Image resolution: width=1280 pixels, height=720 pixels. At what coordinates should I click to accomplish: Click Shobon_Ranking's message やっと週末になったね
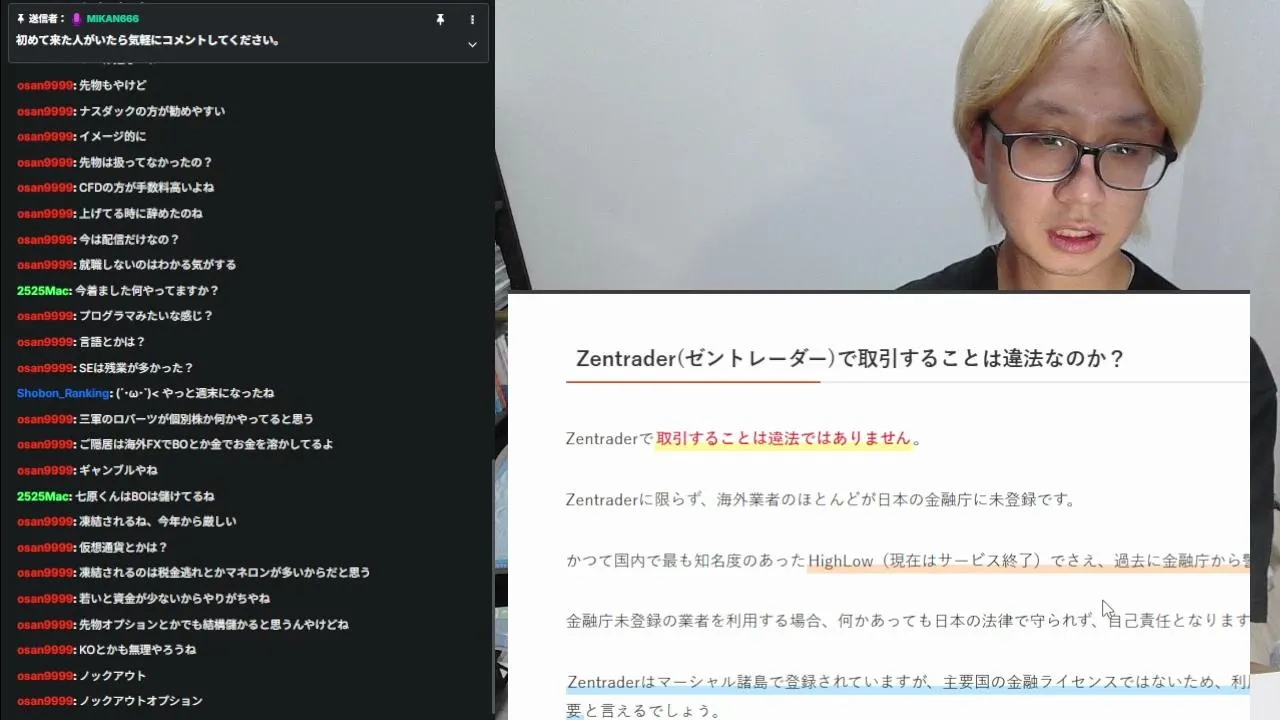(x=195, y=393)
